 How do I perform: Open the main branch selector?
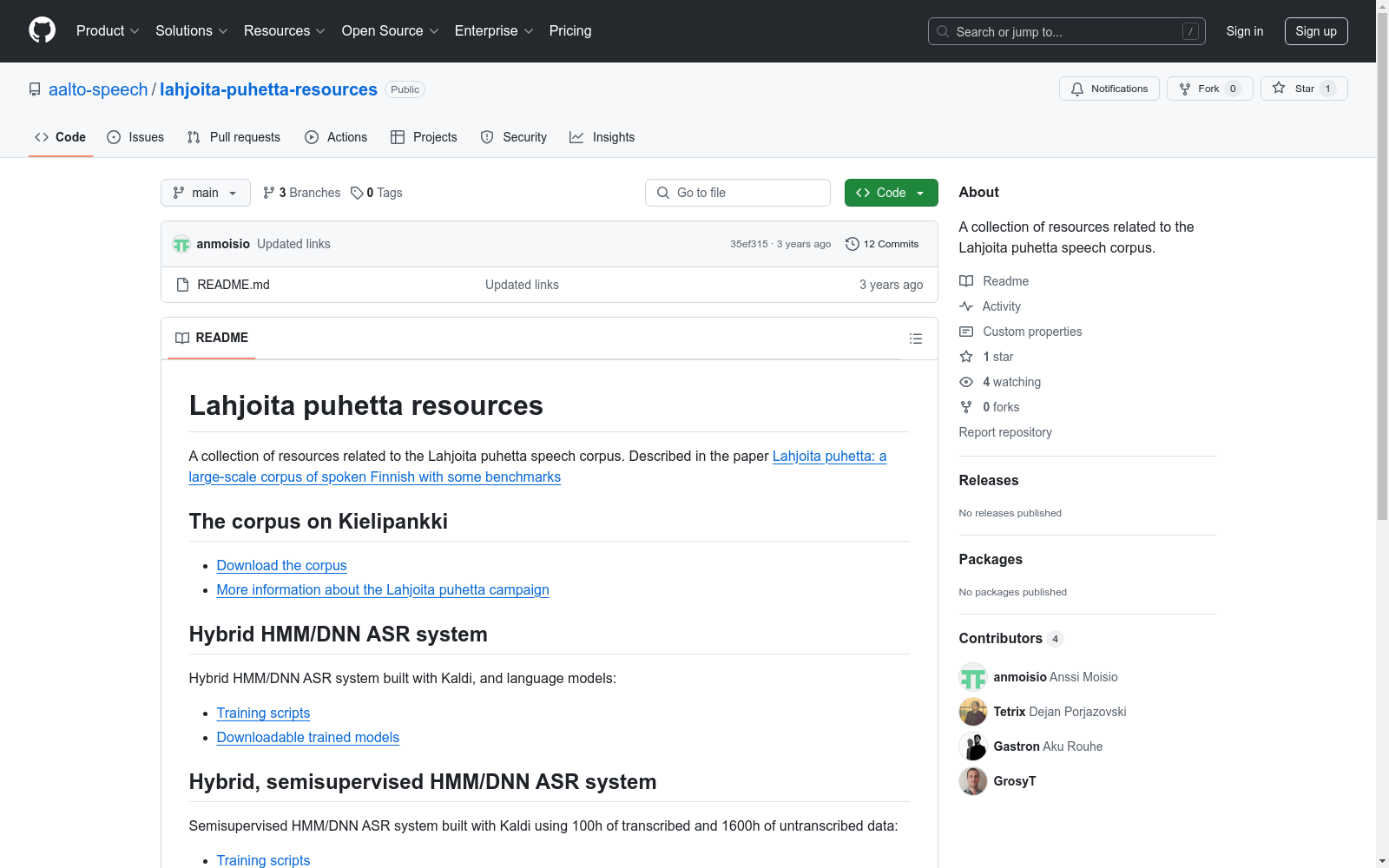point(206,193)
